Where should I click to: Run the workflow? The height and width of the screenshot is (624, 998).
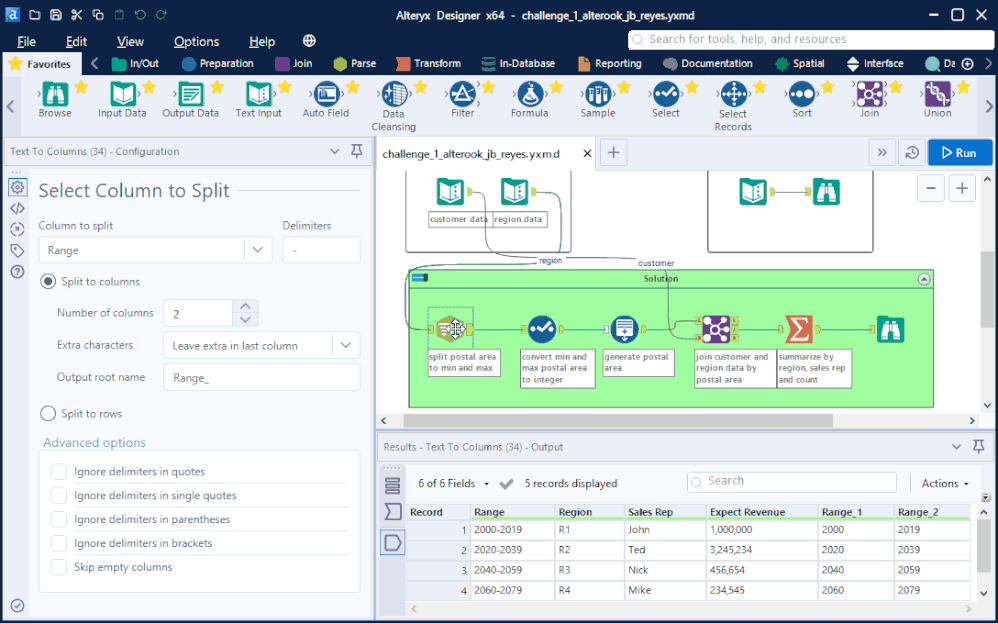coord(960,153)
